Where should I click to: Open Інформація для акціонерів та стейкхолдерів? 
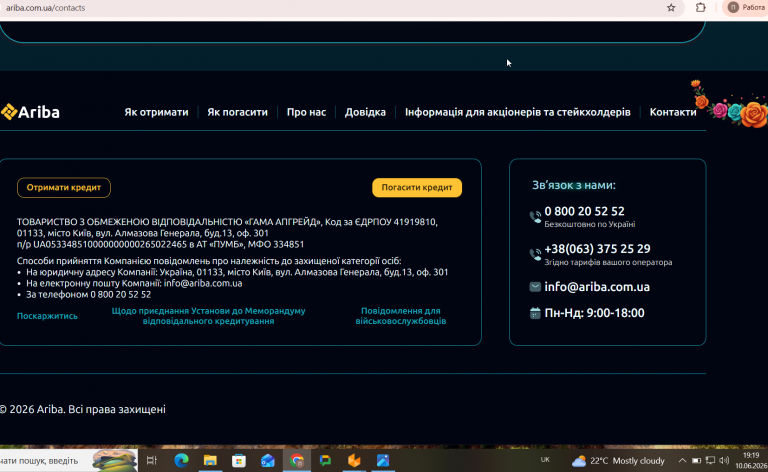click(518, 112)
